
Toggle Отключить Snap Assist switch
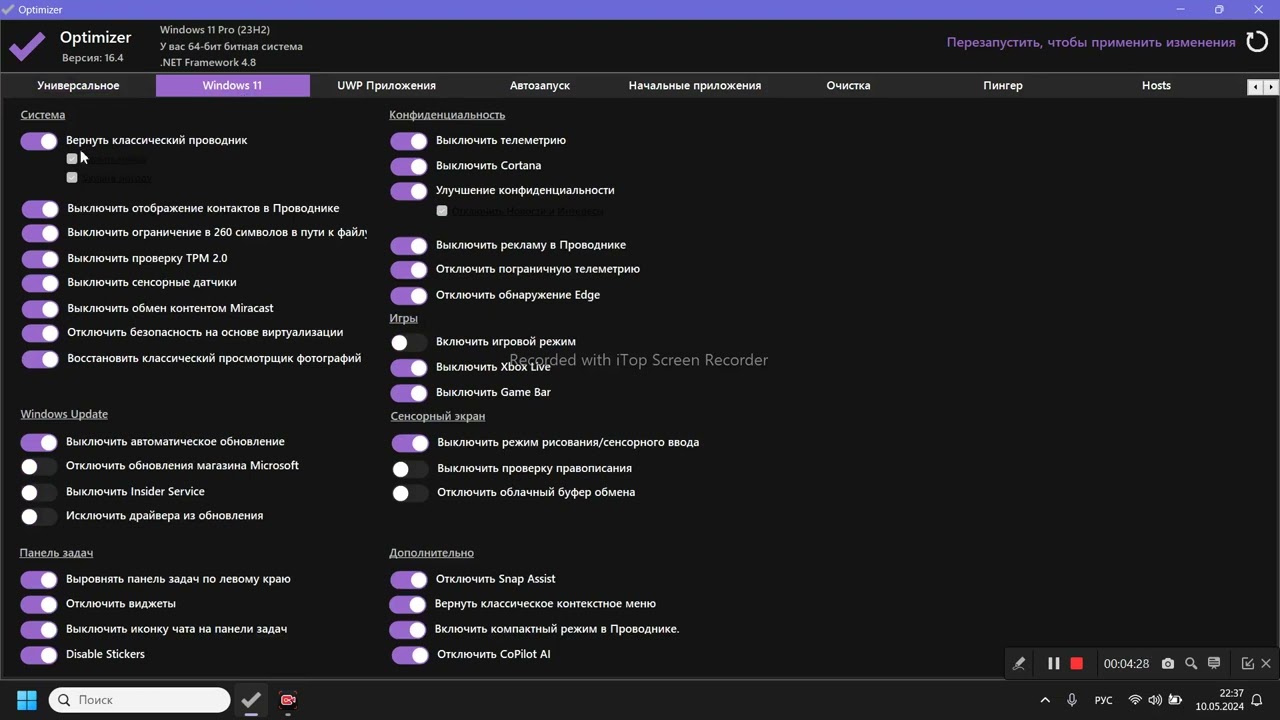click(409, 580)
